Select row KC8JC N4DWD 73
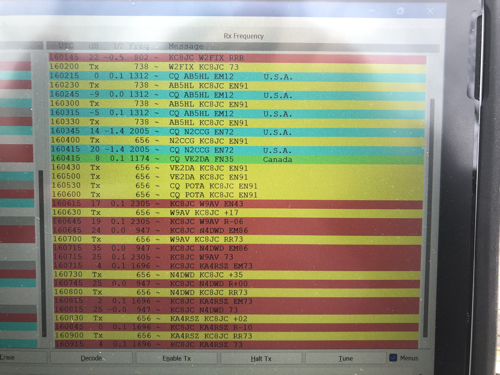This screenshot has height=375, width=500. point(237,310)
